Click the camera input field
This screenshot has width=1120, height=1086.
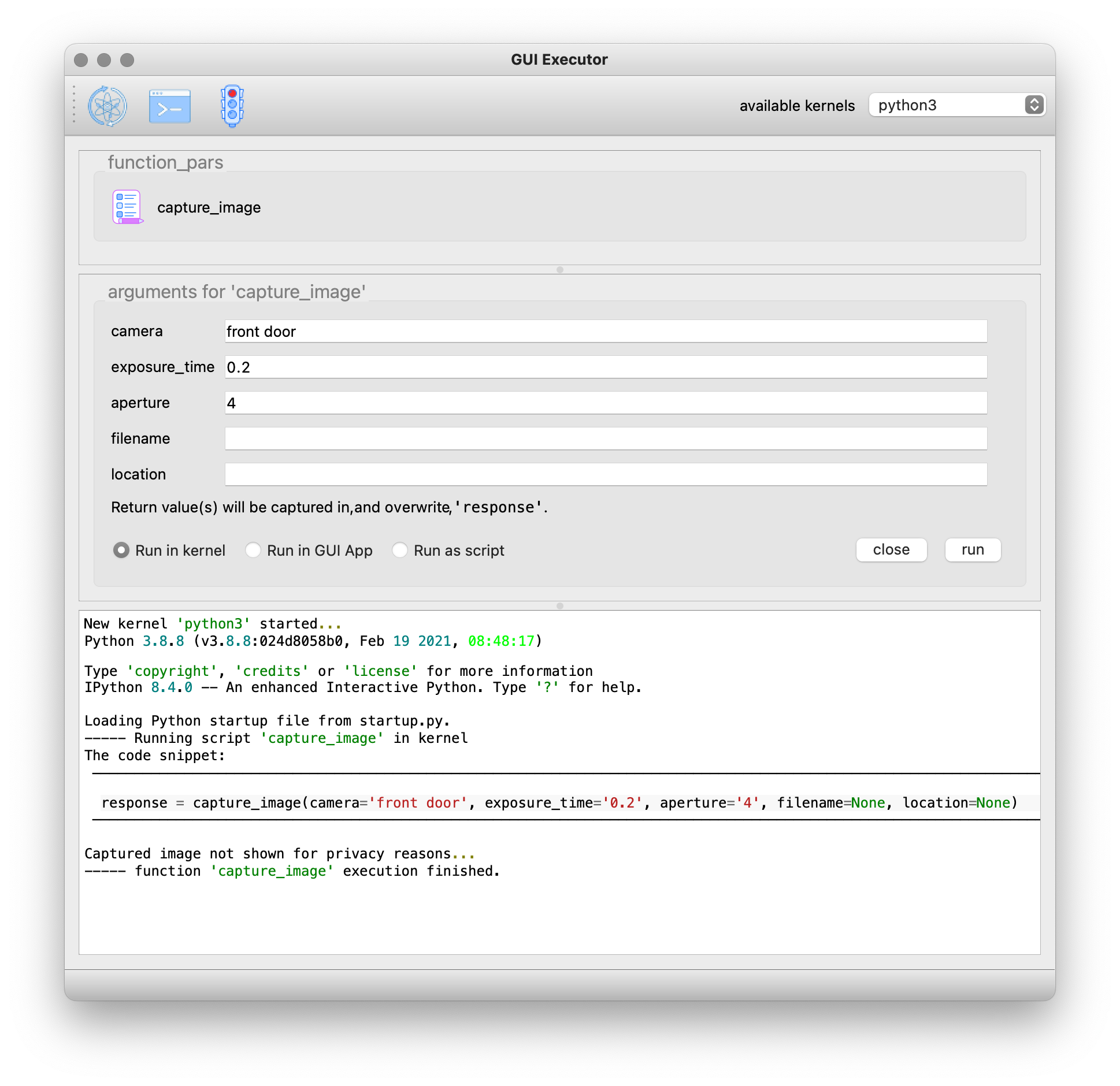click(606, 331)
